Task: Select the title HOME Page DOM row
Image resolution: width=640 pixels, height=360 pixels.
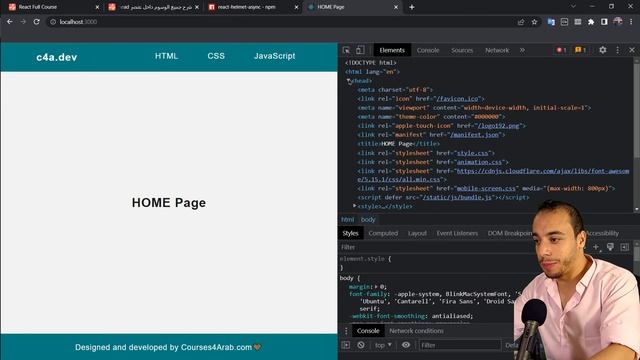Action: (398, 144)
